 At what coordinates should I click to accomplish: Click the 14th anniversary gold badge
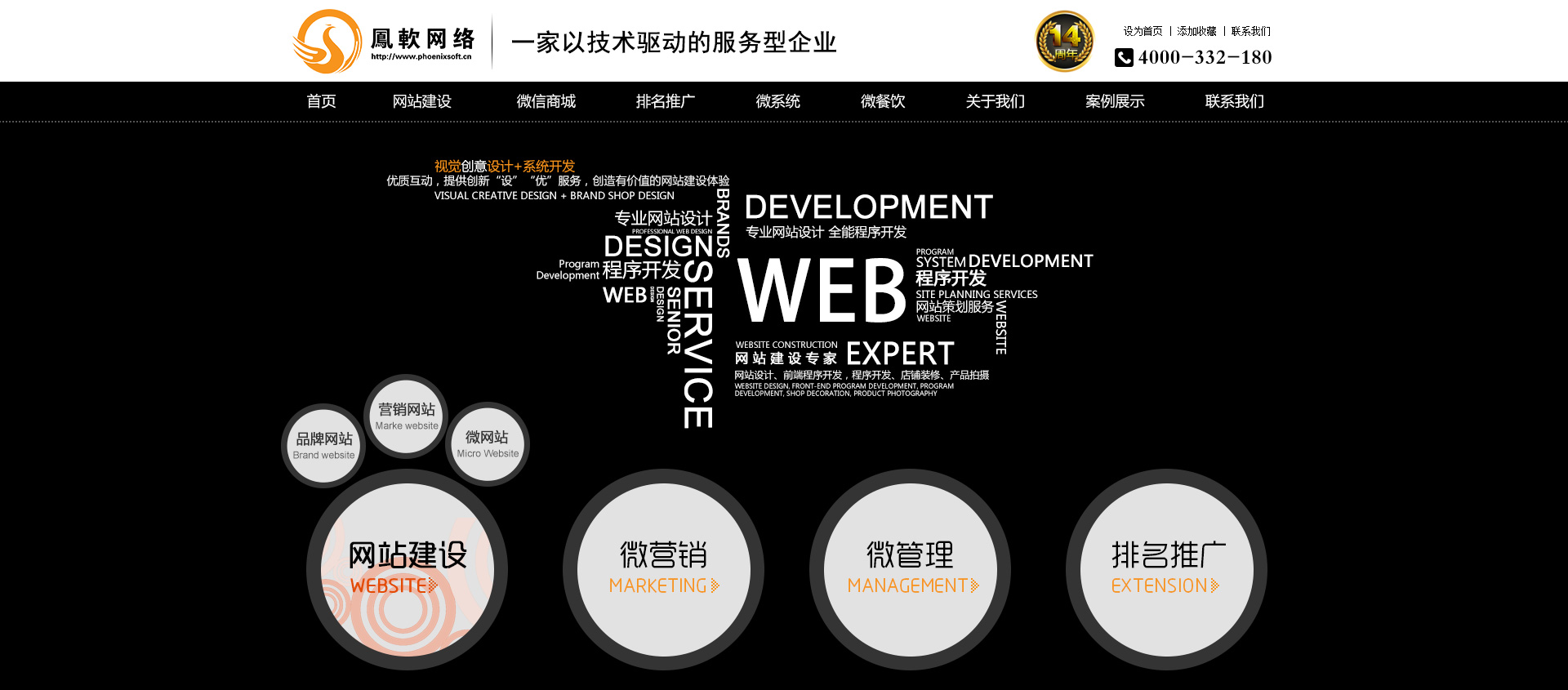pyautogui.click(x=1064, y=42)
